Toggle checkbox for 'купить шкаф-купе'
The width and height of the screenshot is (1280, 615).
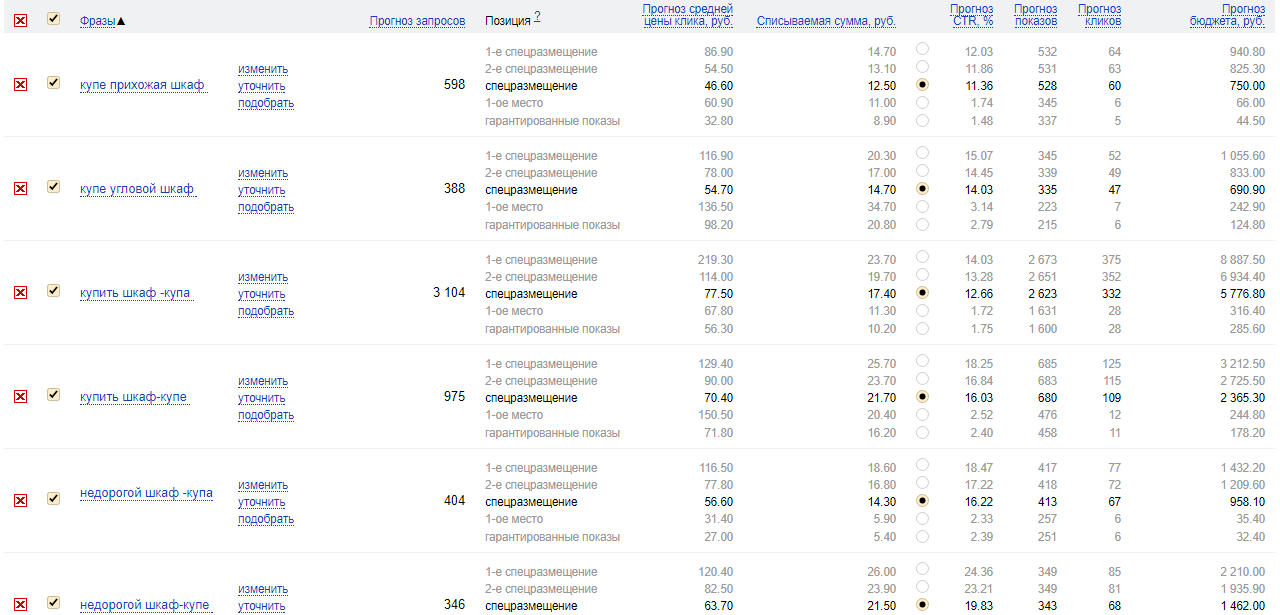click(x=53, y=395)
